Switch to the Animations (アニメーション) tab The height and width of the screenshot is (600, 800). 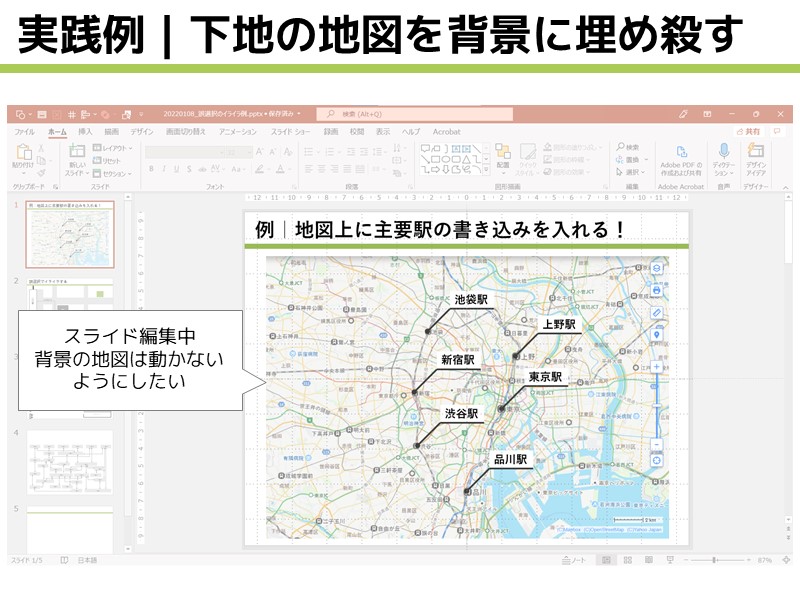point(237,132)
